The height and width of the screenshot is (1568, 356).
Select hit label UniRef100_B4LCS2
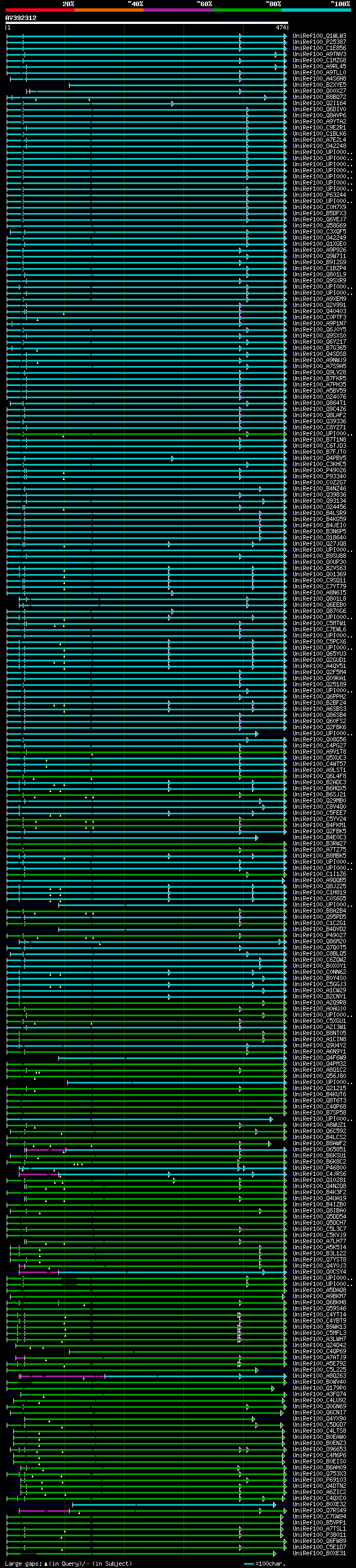pos(319,1137)
